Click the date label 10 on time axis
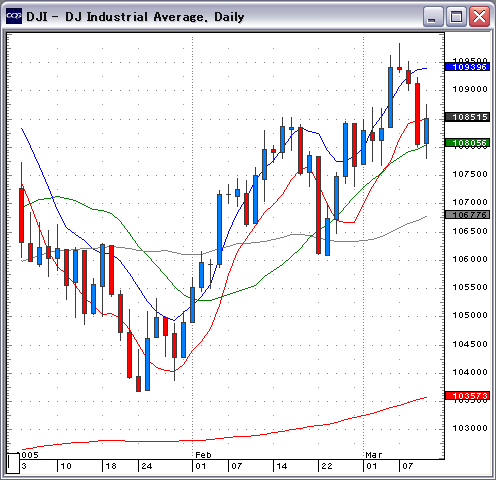 pyautogui.click(x=66, y=466)
